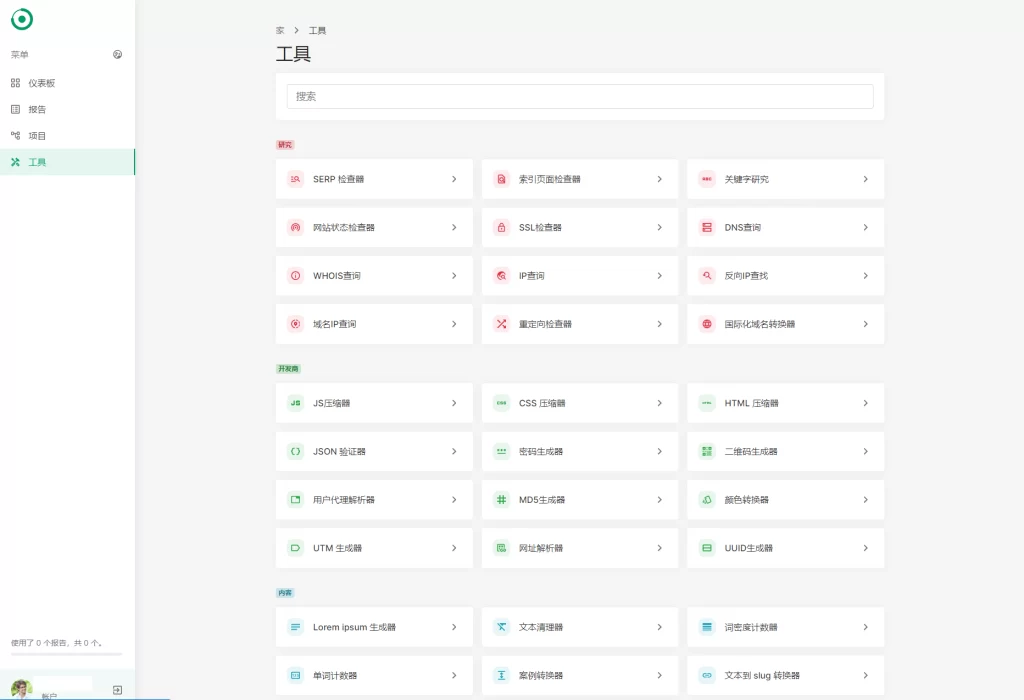Expand the CSS 压缩器 card chevron
Screen dimensions: 1024x700
(x=660, y=403)
